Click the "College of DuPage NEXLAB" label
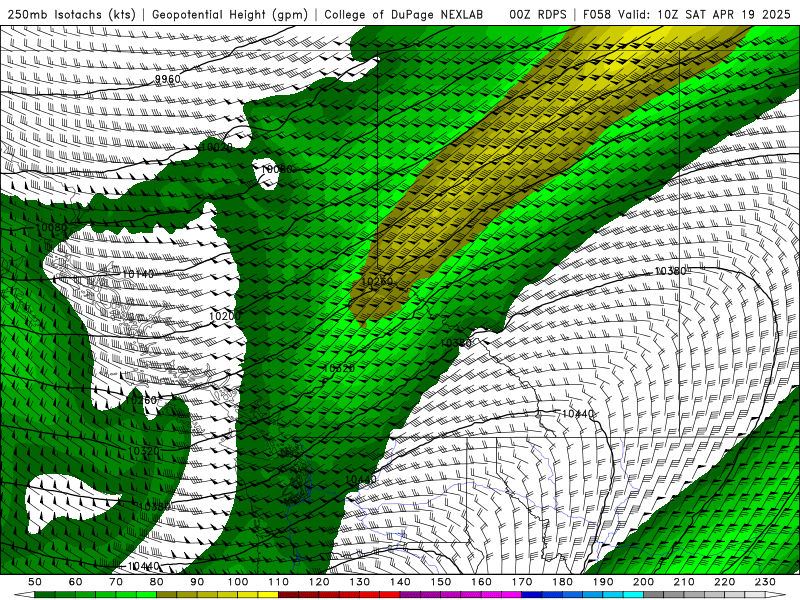The width and height of the screenshot is (800, 600). (404, 14)
